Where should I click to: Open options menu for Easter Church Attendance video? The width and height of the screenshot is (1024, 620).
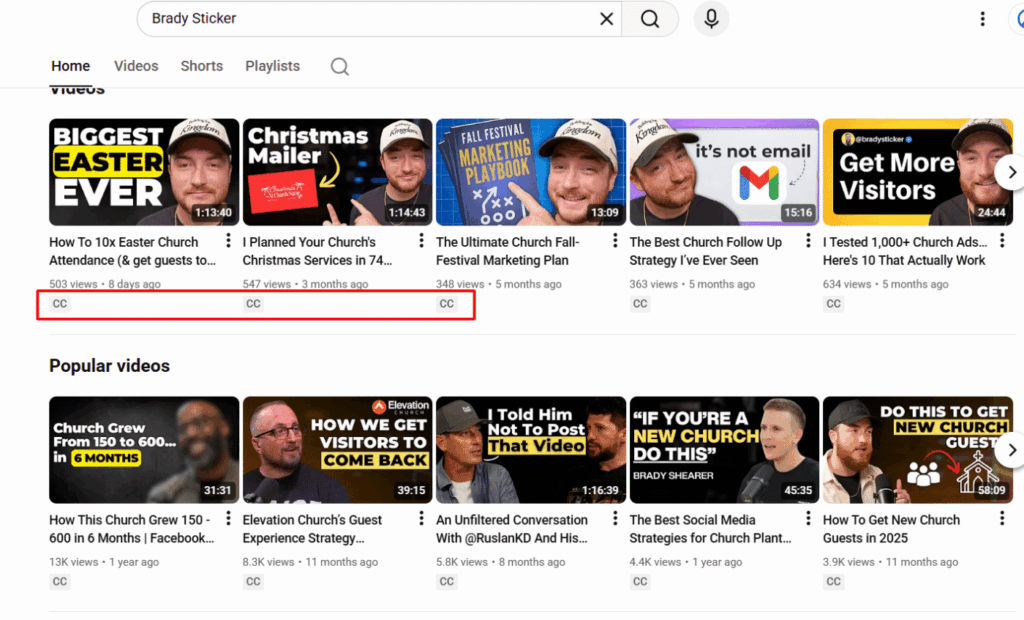click(229, 242)
